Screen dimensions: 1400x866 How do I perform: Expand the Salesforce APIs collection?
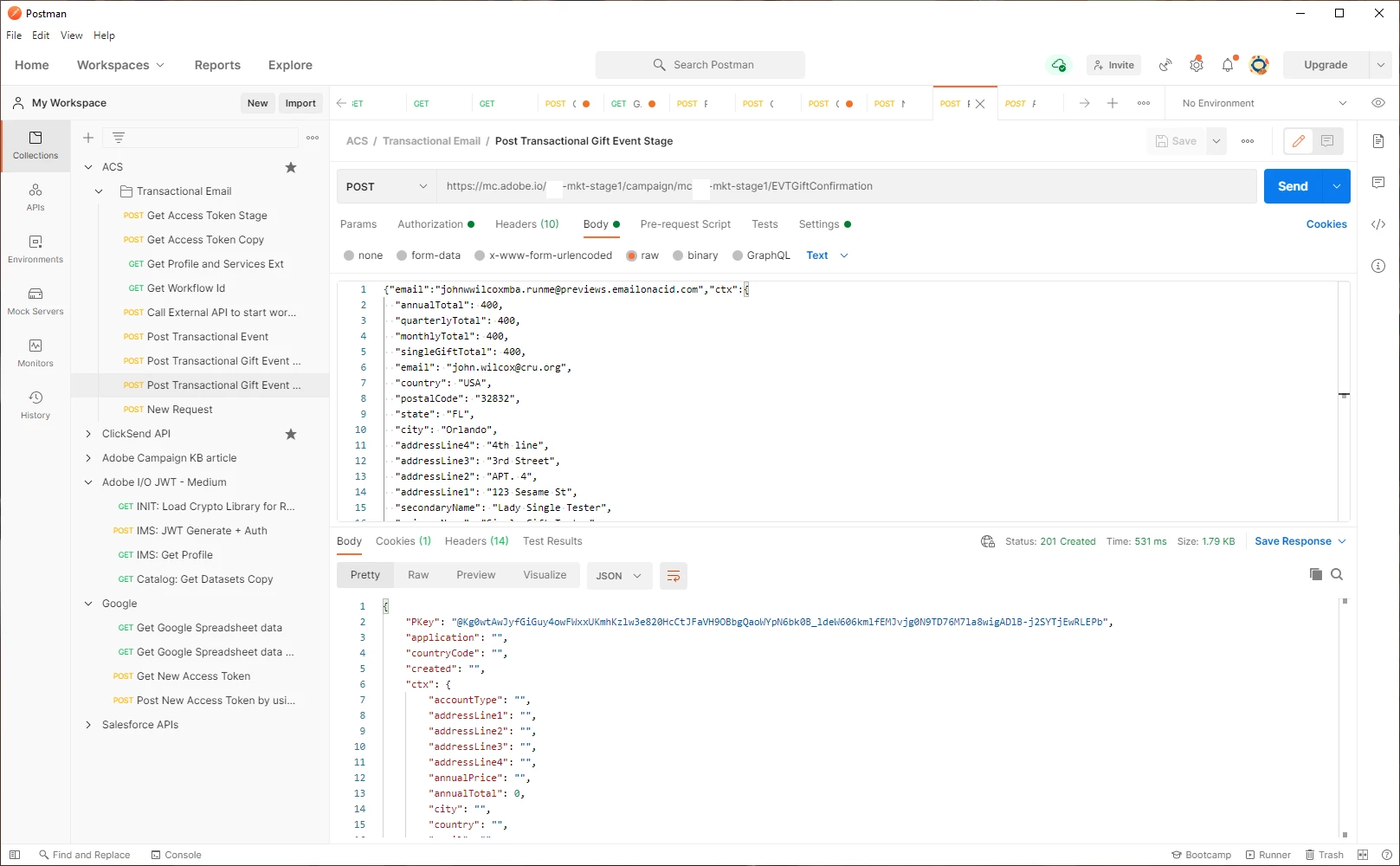(88, 725)
